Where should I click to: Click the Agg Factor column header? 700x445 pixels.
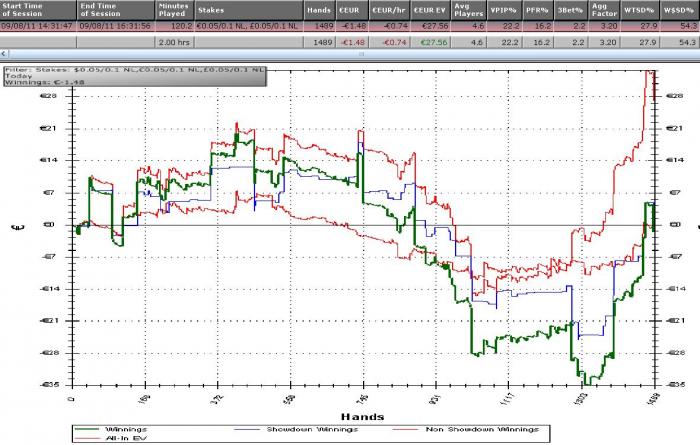(604, 10)
